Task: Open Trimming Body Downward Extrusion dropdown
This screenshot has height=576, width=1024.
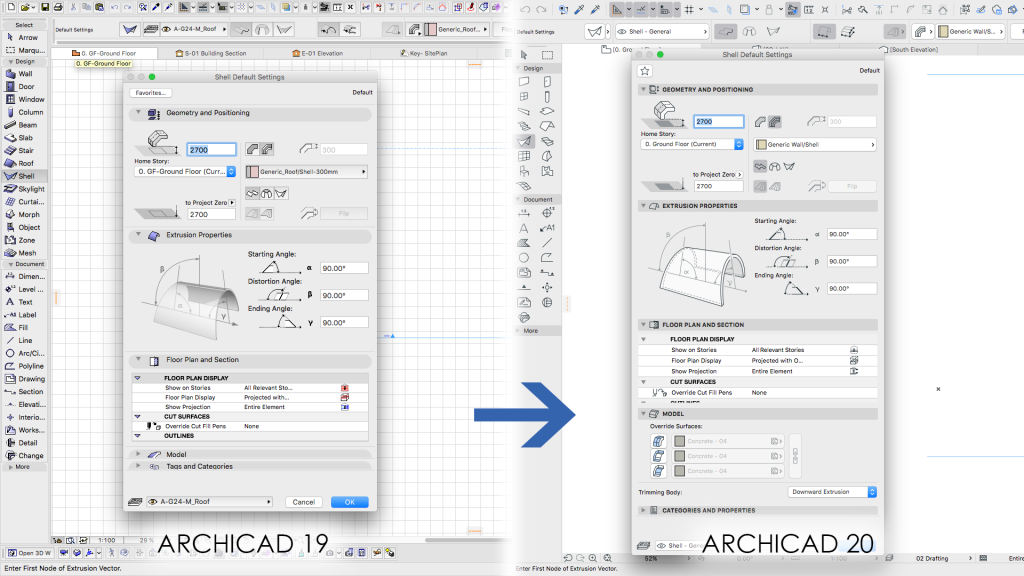Action: click(832, 492)
